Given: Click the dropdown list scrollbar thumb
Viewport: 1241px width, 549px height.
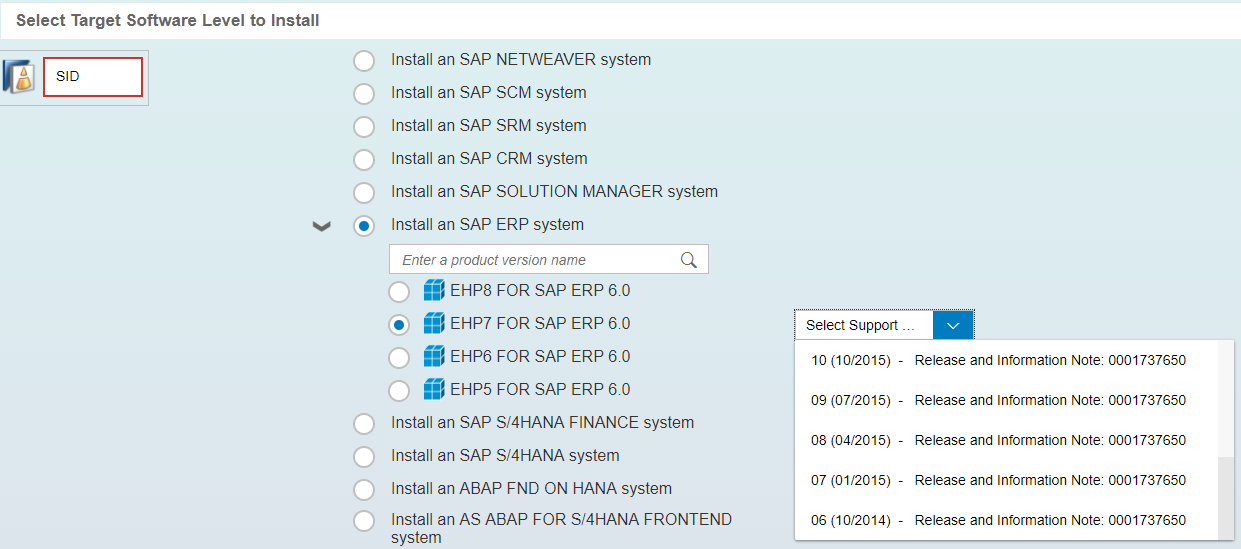Looking at the screenshot, I should 1226,497.
